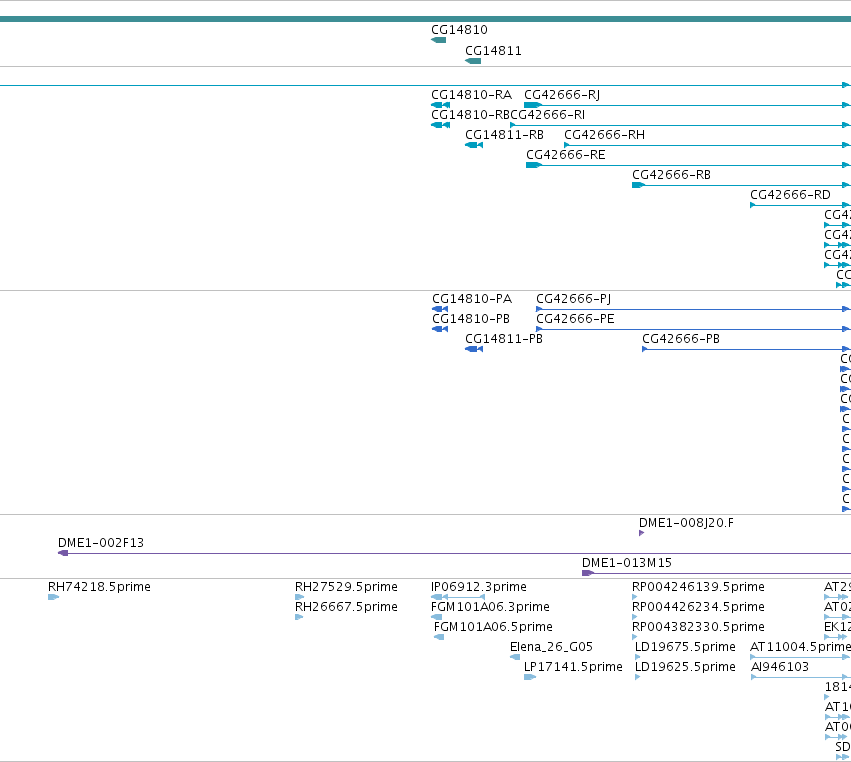Select the DME1-008J20.F marker glyph
Screen dimensions: 851x762
pyautogui.click(x=642, y=534)
